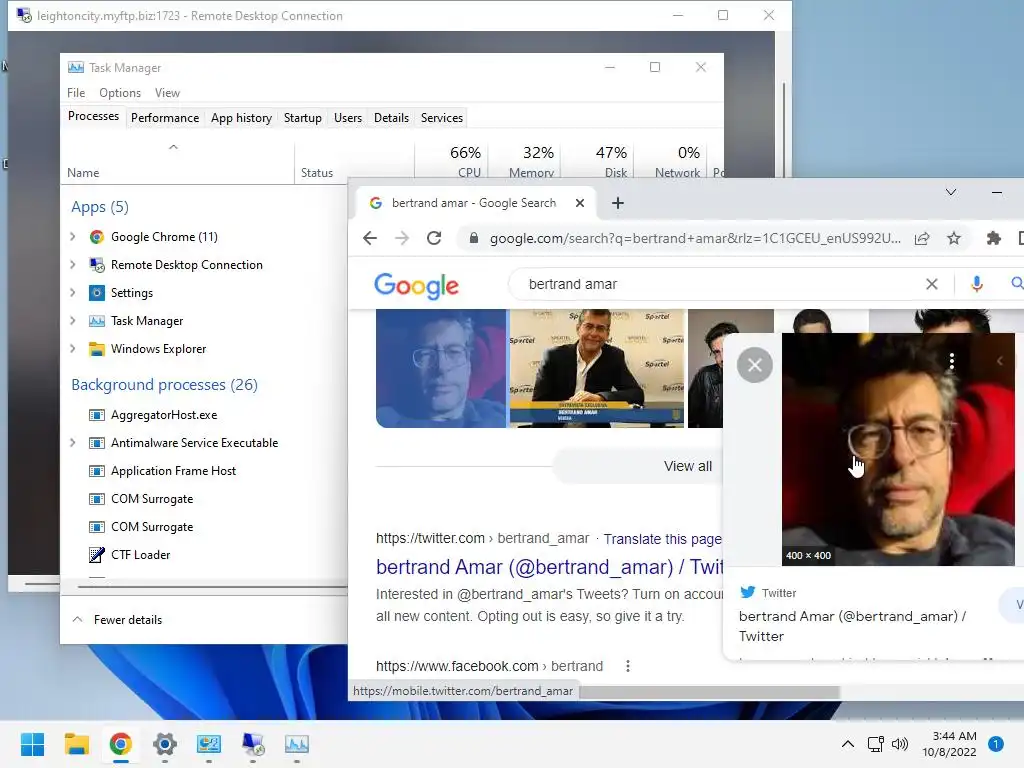
Task: Expand Antimalware Service Executable row
Action: 72,443
